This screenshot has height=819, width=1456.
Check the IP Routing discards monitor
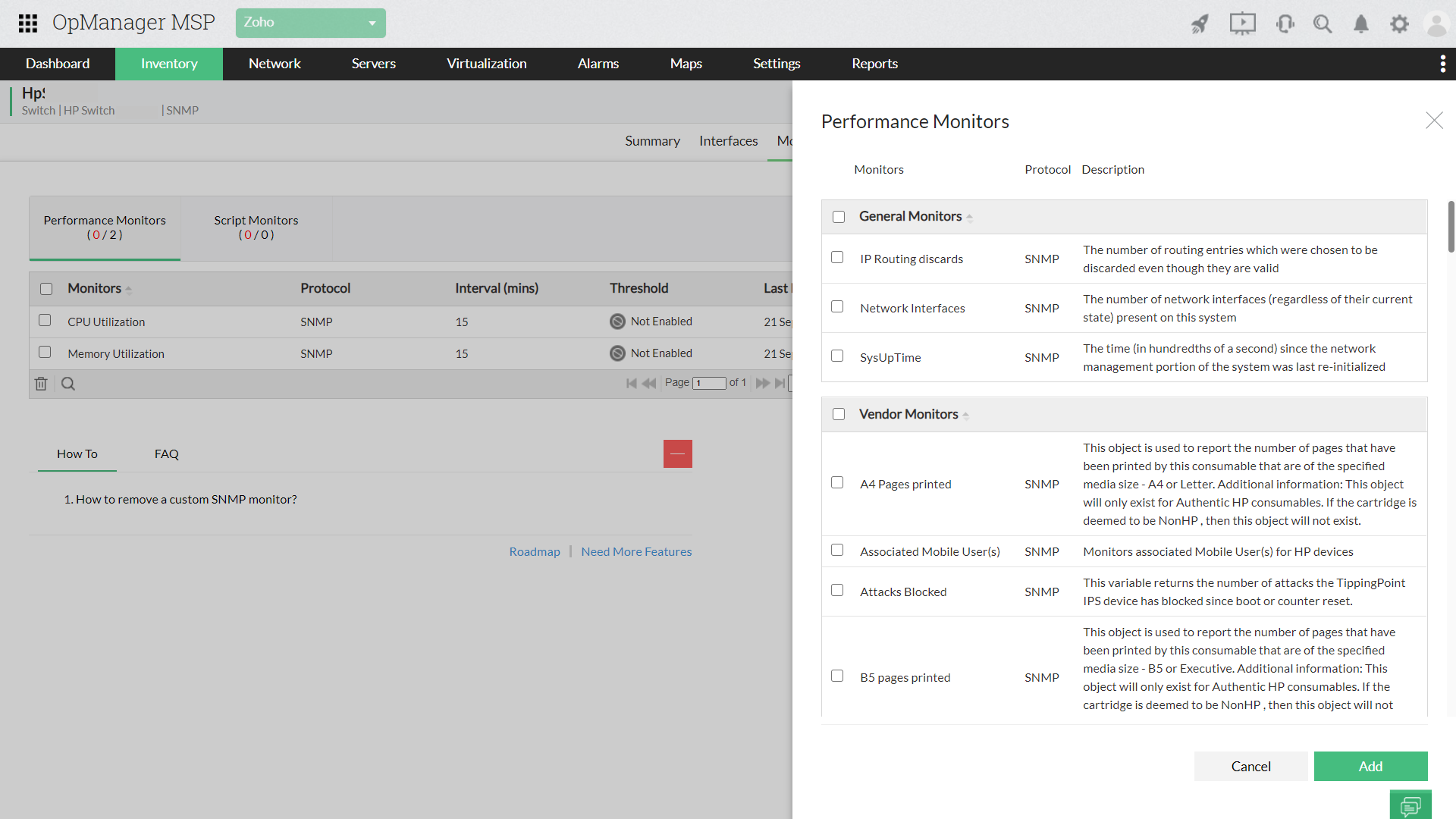tap(837, 258)
